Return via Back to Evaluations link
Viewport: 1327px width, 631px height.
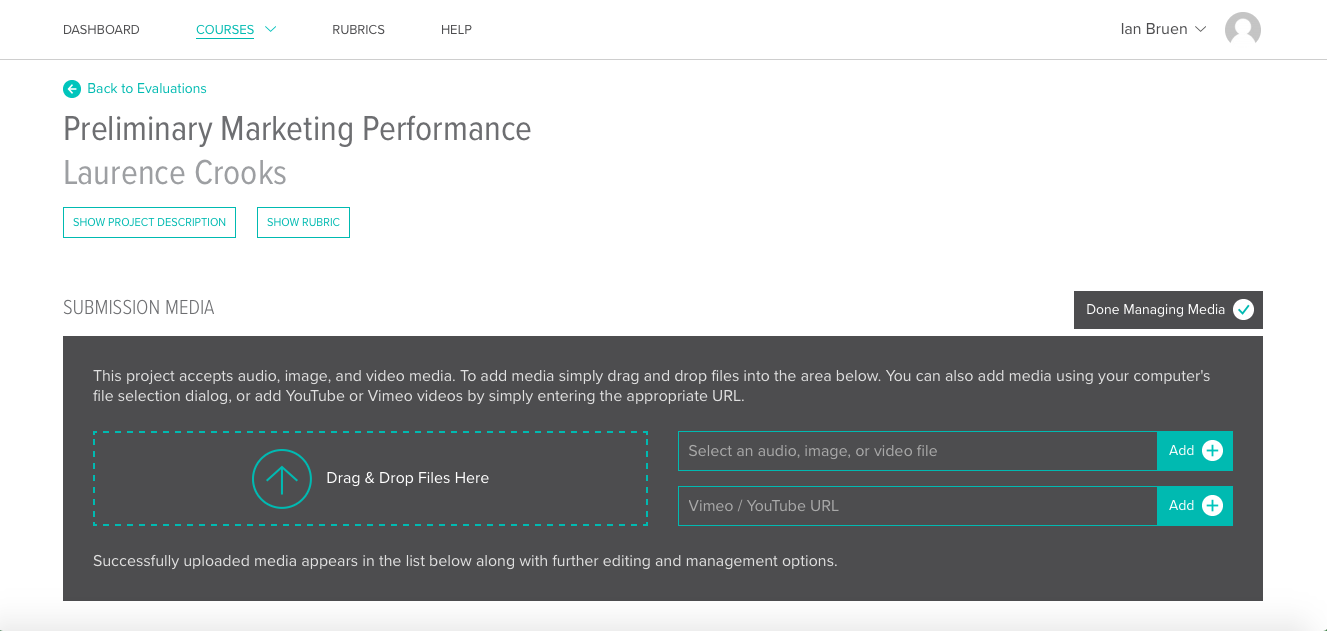point(147,88)
